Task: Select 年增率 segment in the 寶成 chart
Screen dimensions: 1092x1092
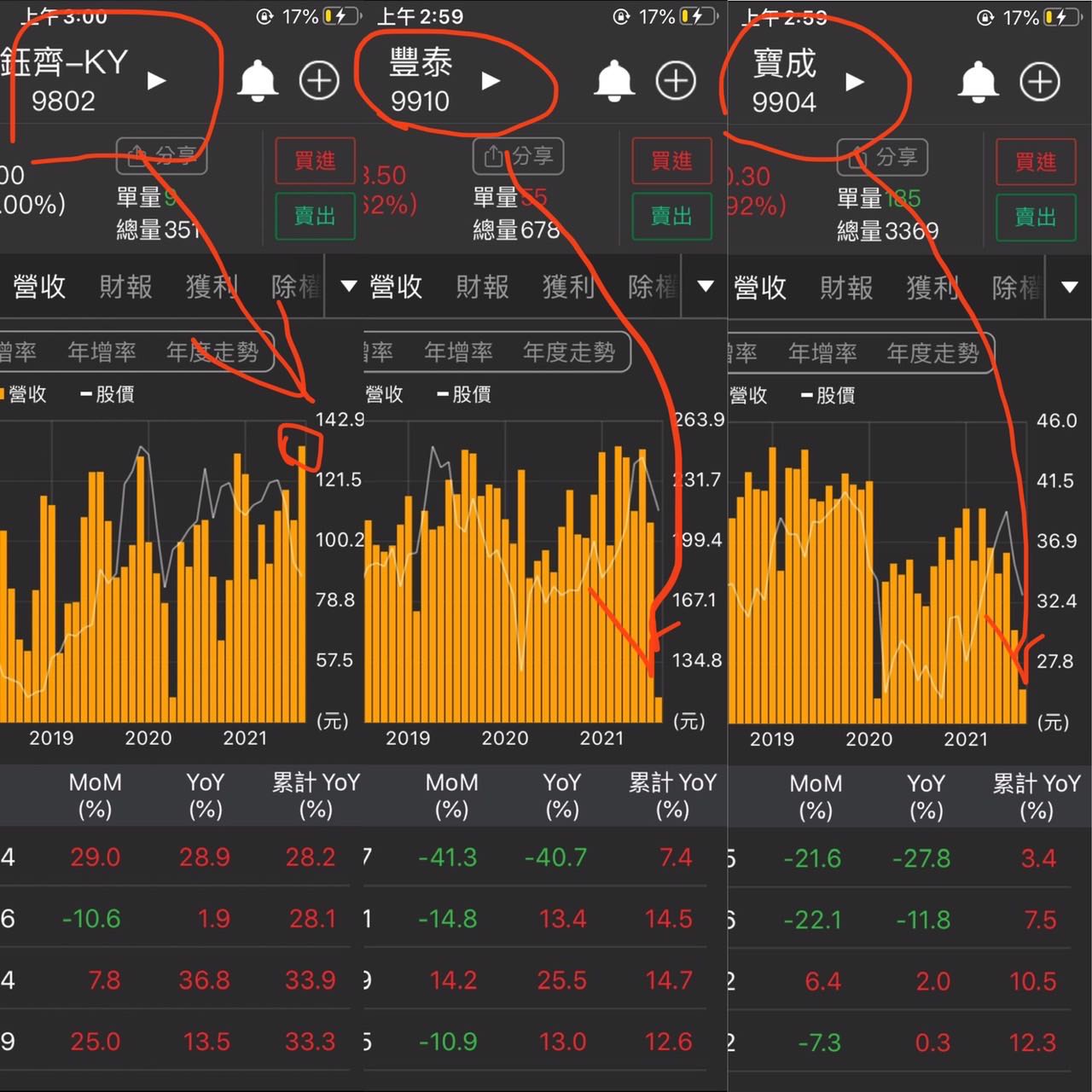Action: (x=822, y=352)
